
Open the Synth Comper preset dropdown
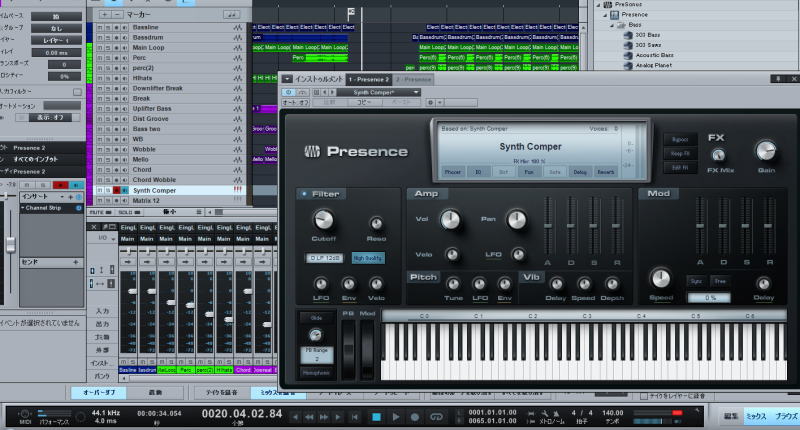pyautogui.click(x=379, y=92)
